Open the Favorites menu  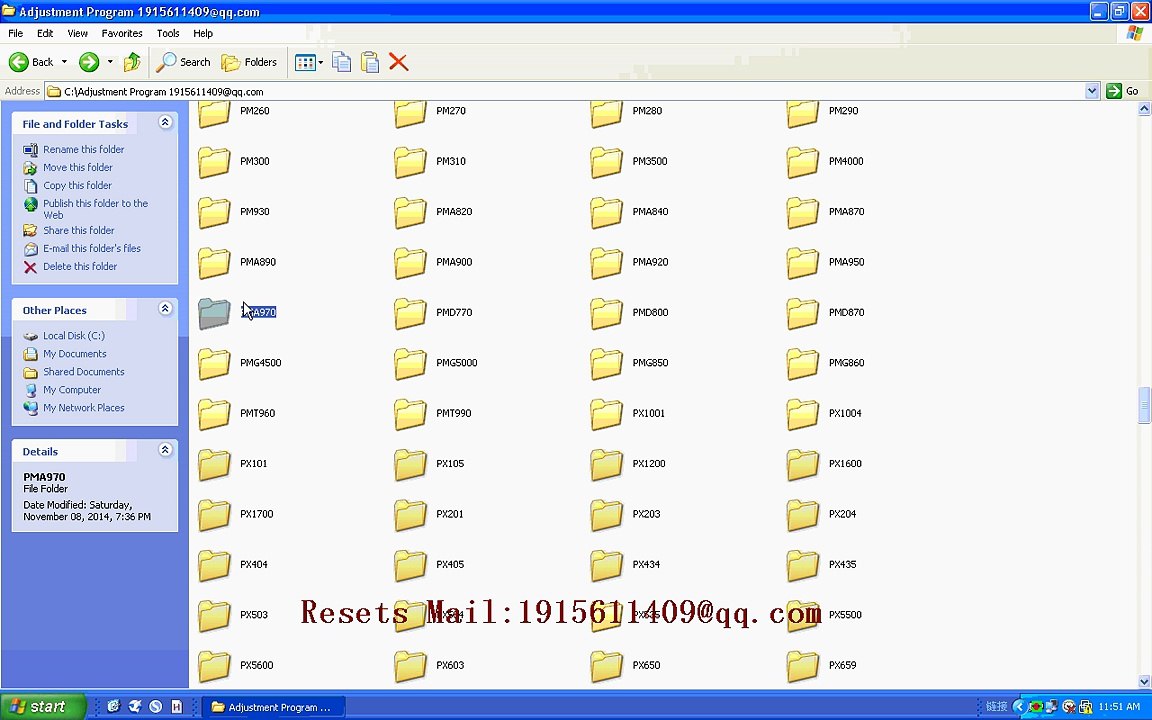[x=122, y=33]
